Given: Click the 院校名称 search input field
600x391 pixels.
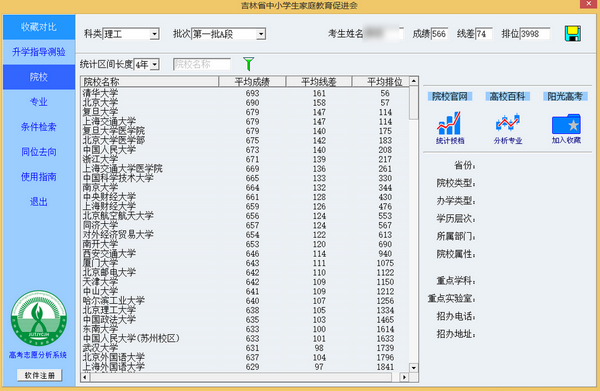Looking at the screenshot, I should 202,64.
